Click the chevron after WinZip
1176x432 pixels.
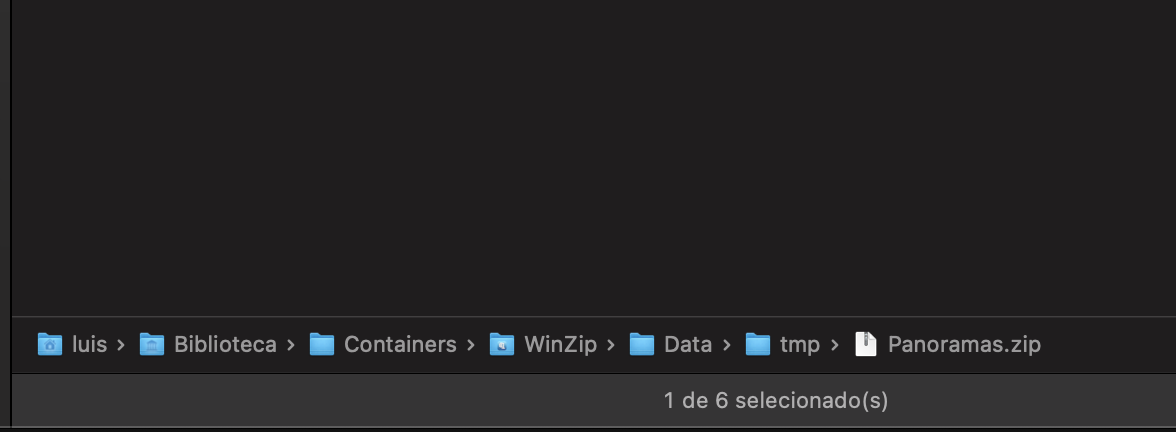[x=611, y=345]
